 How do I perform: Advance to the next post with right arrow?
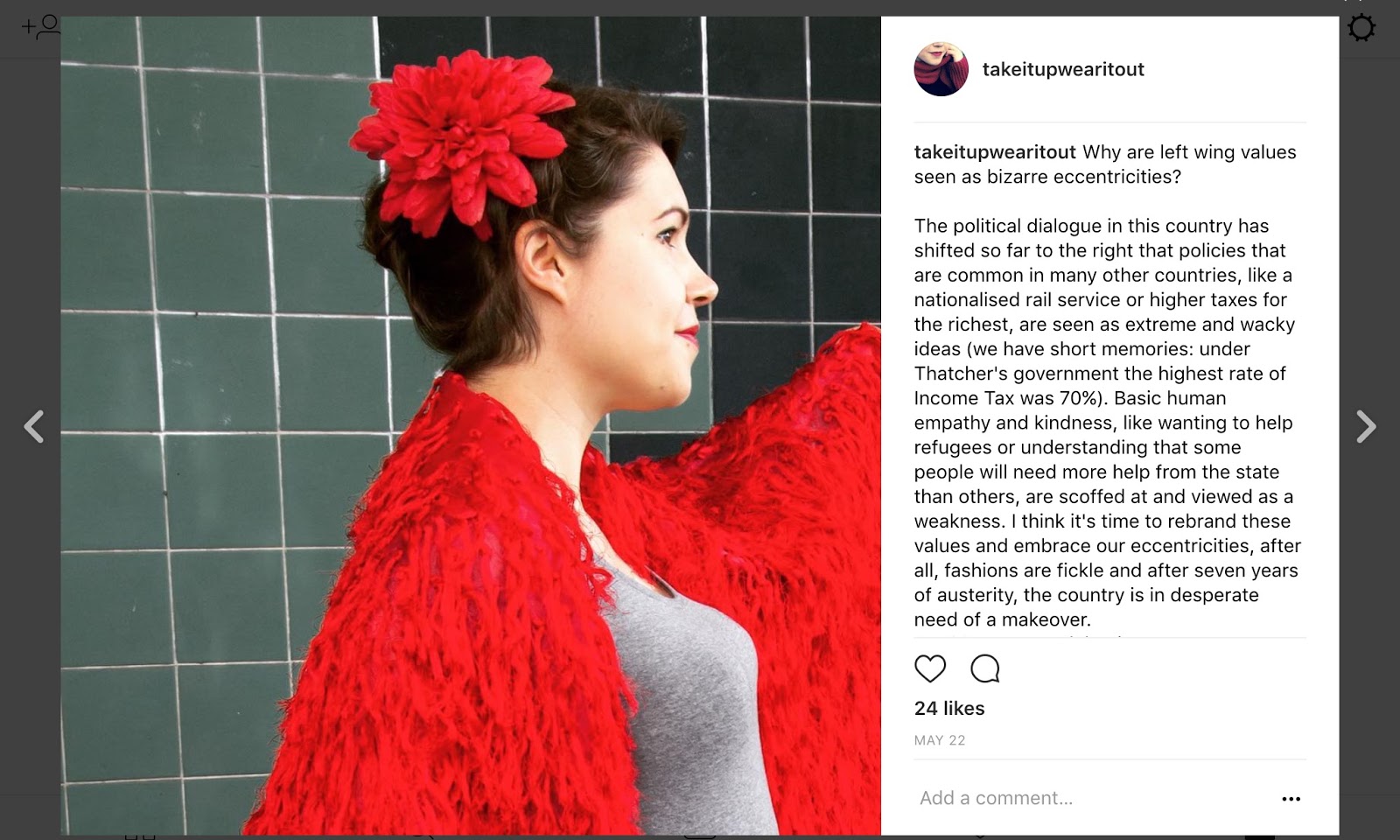pyautogui.click(x=1366, y=427)
